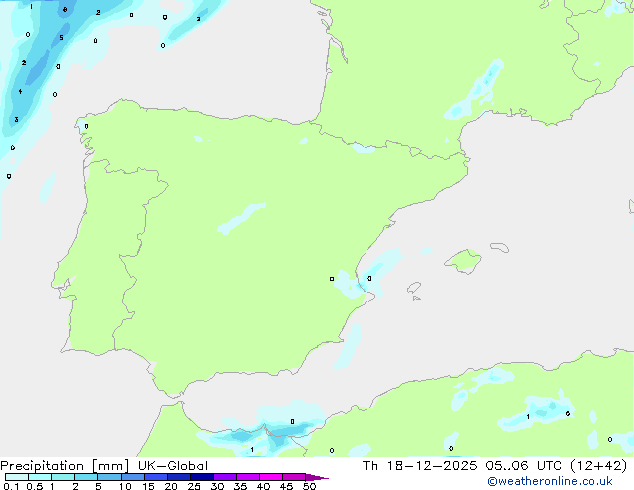Select the 30–35 mm purple legend swatch
The height and width of the screenshot is (490, 634).
click(x=225, y=477)
